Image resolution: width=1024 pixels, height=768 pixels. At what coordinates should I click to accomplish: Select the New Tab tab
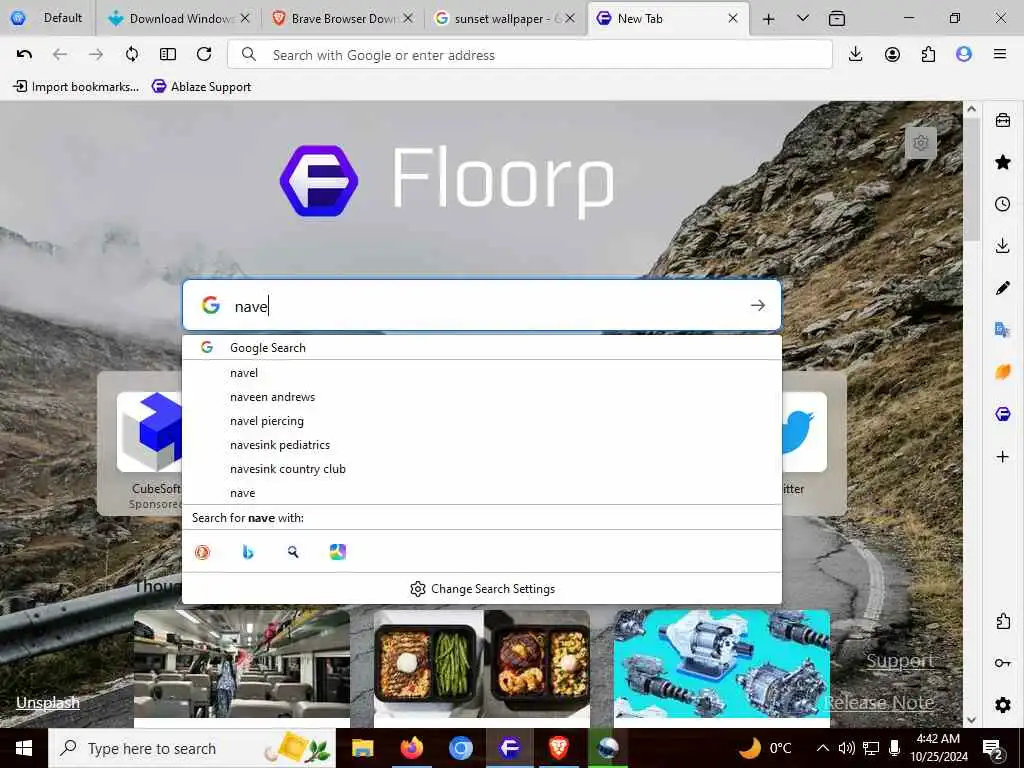pos(669,18)
